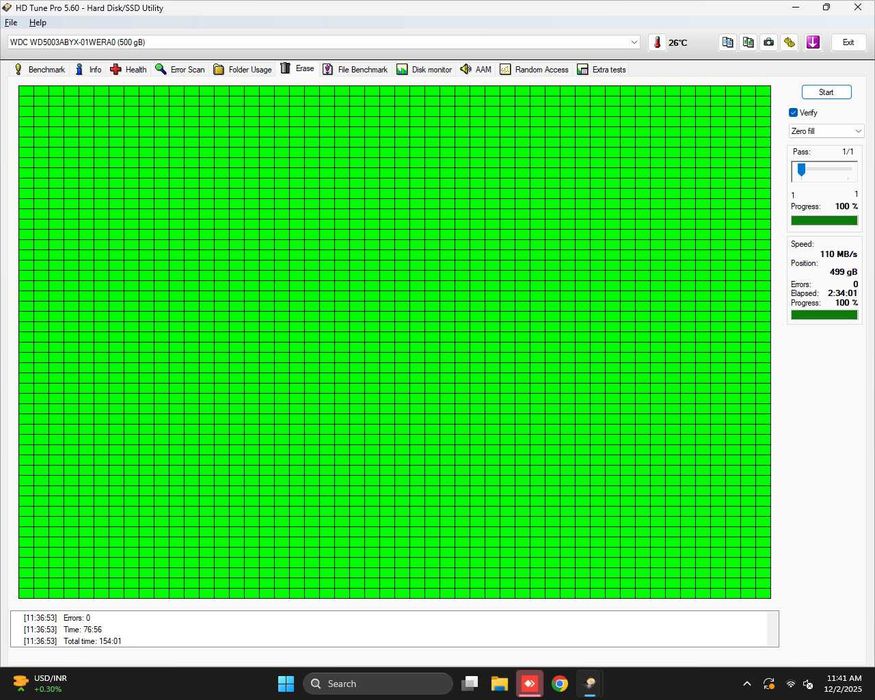Open the File Benchmark tab
875x700 pixels.
click(355, 69)
